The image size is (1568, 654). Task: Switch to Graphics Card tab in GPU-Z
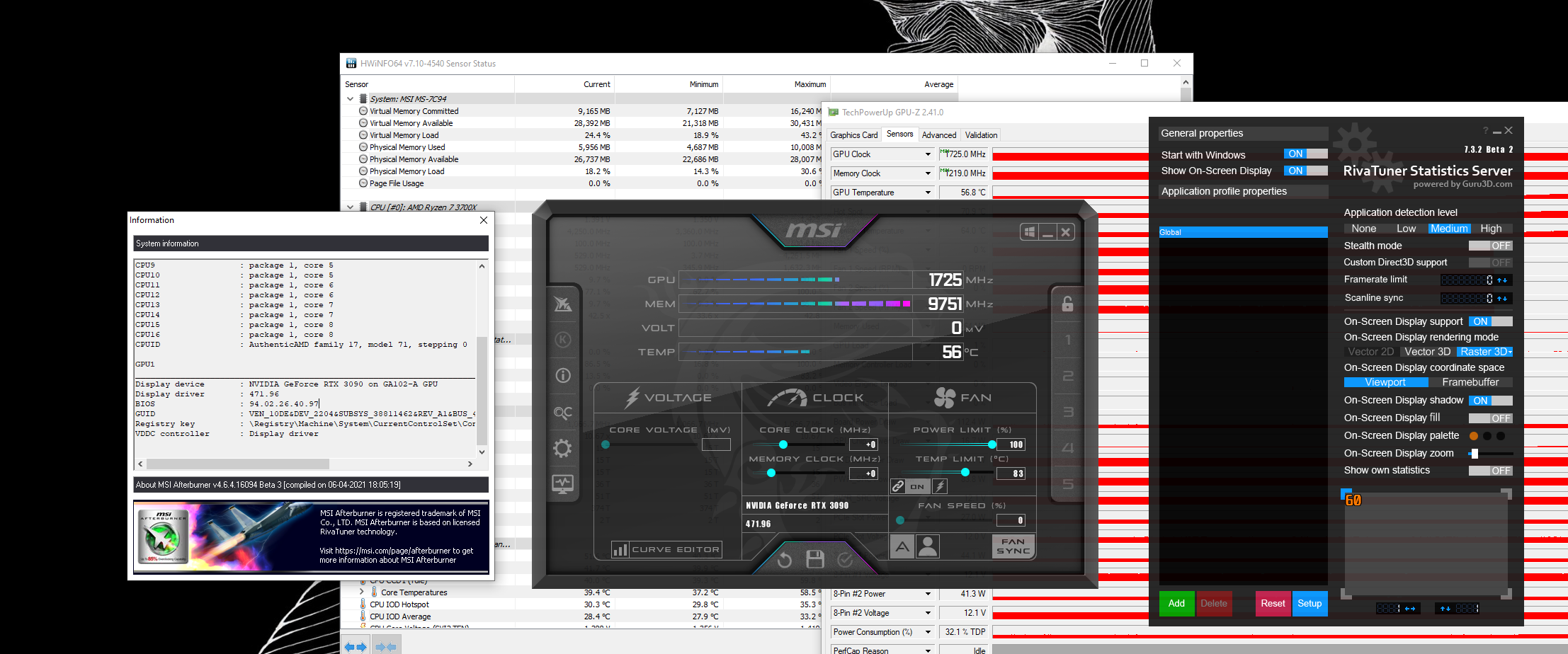853,135
